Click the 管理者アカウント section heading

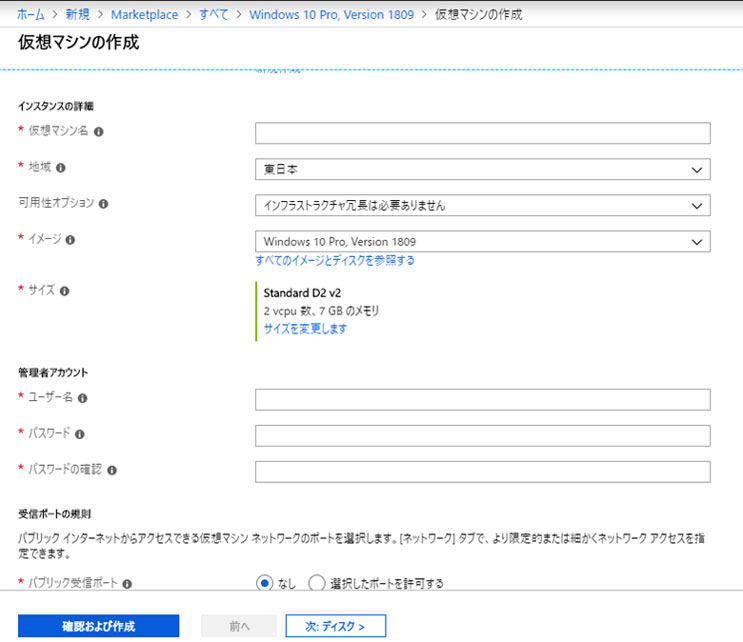pyautogui.click(x=53, y=373)
